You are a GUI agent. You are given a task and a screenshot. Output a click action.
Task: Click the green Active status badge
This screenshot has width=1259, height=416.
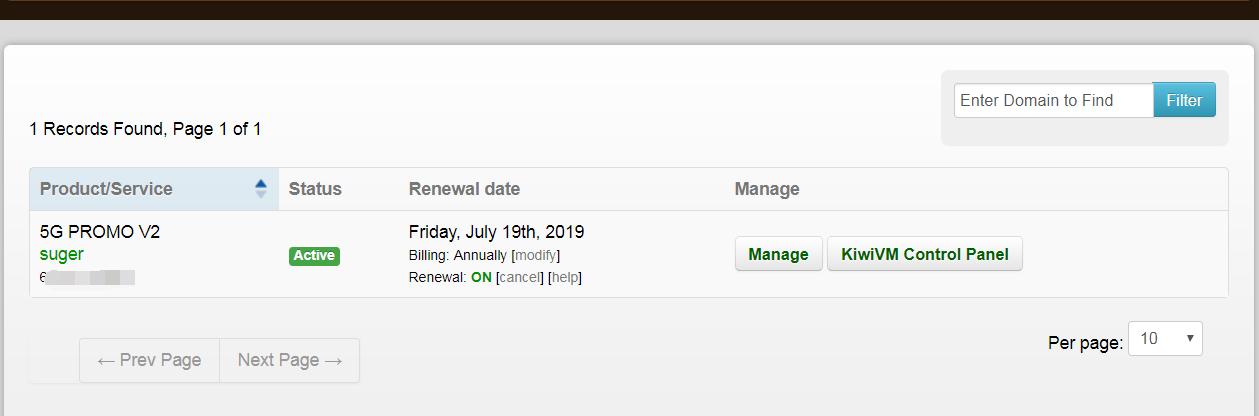314,255
